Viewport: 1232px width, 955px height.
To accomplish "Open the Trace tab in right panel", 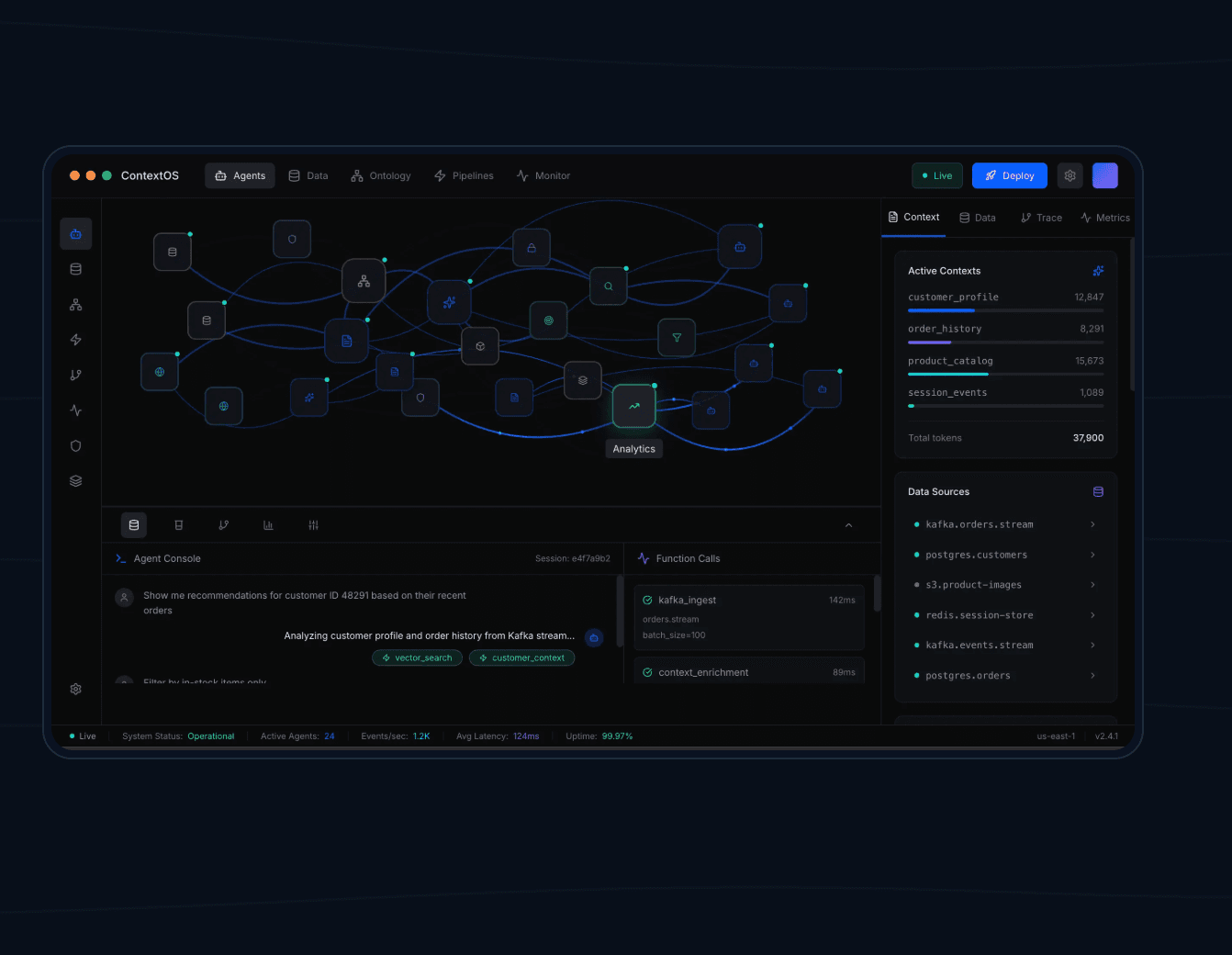I will point(1041,218).
